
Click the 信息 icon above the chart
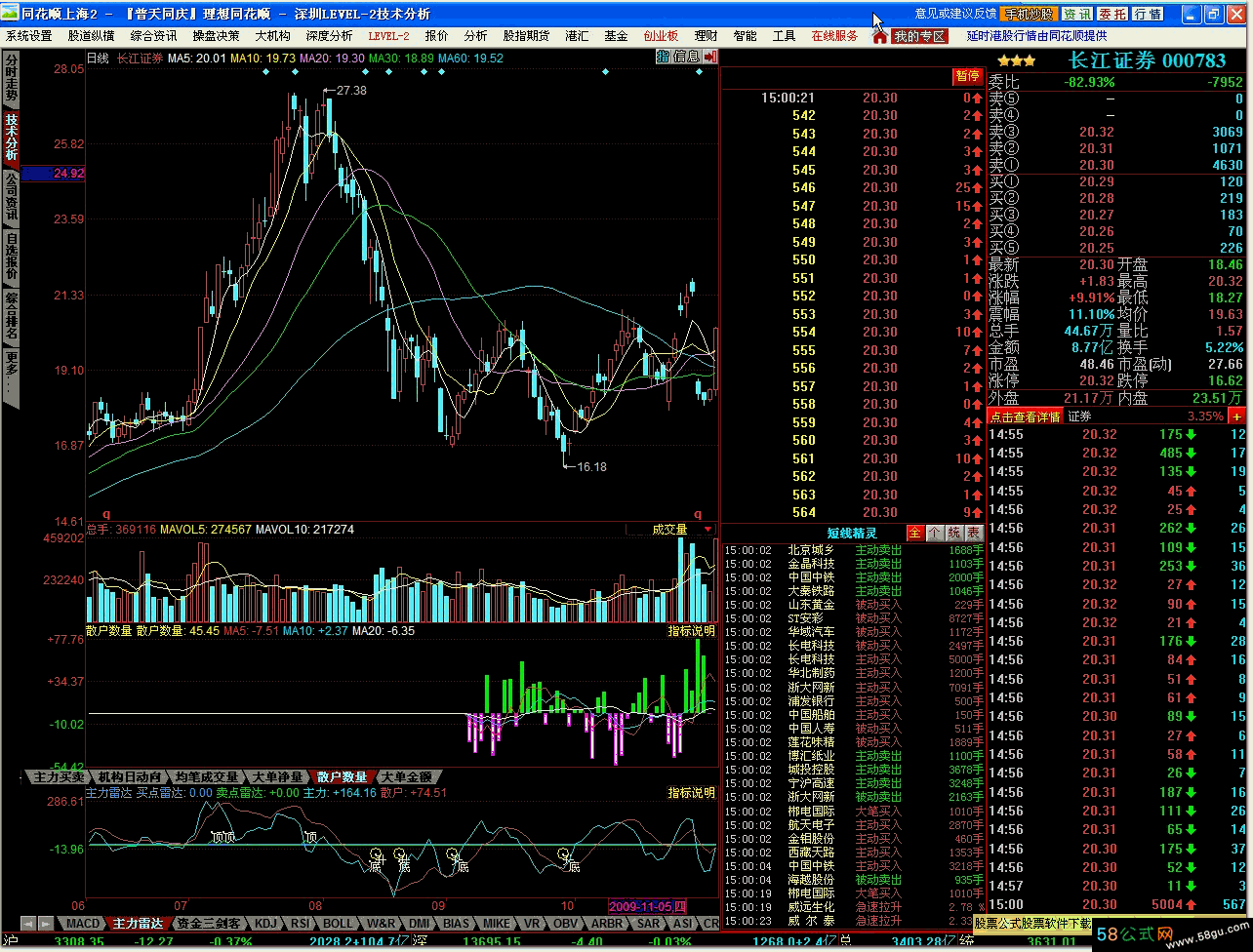point(686,58)
